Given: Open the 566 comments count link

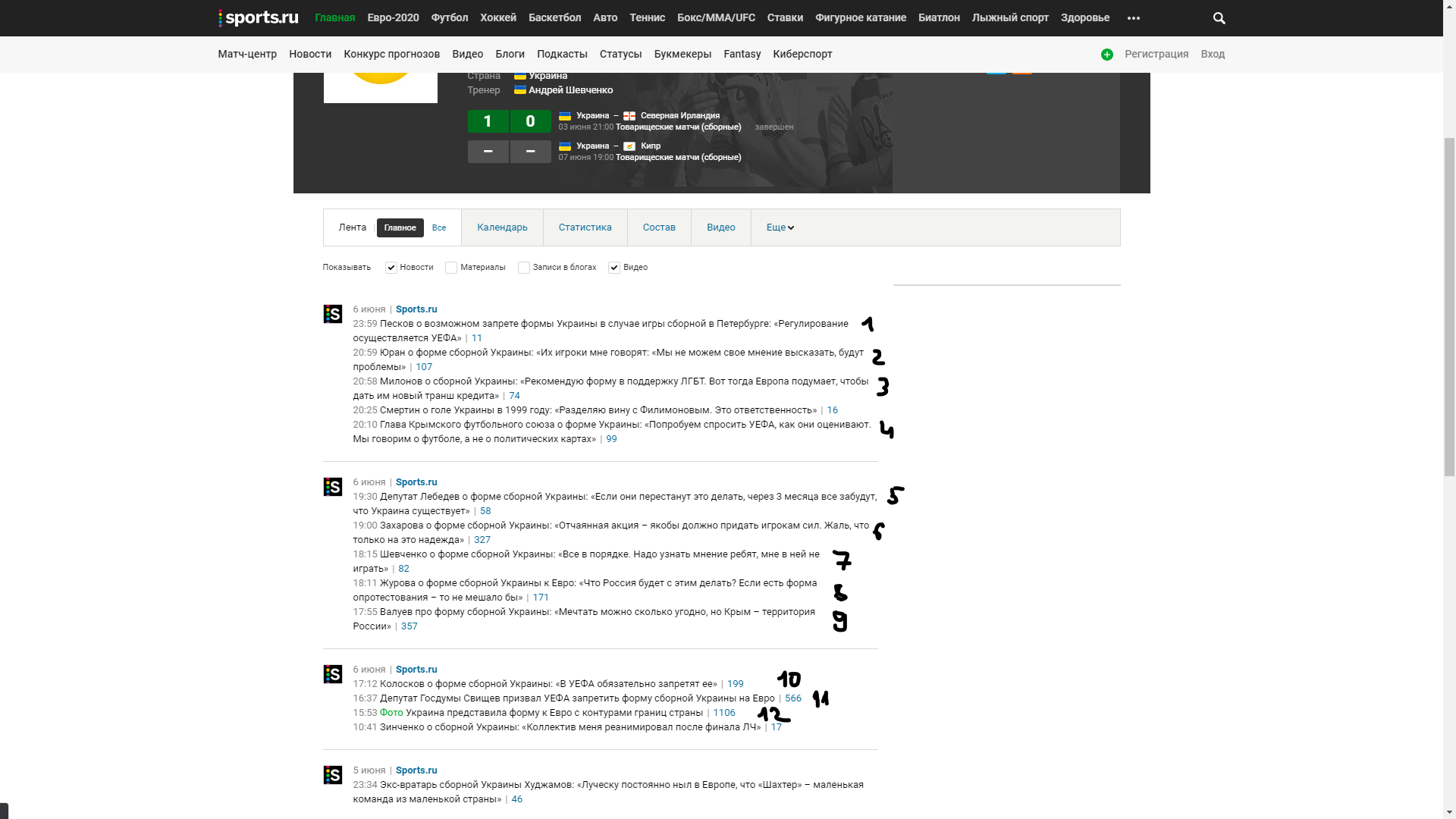Looking at the screenshot, I should 793,698.
